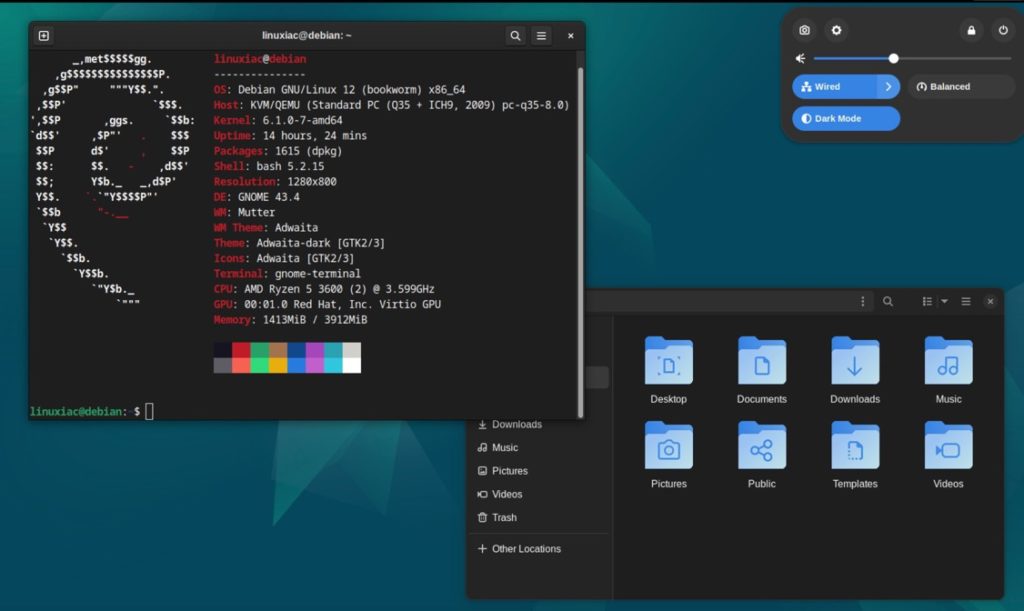The image size is (1024, 611).
Task: Click the '1413MiB / 3912MiB' memory value
Action: coord(315,320)
